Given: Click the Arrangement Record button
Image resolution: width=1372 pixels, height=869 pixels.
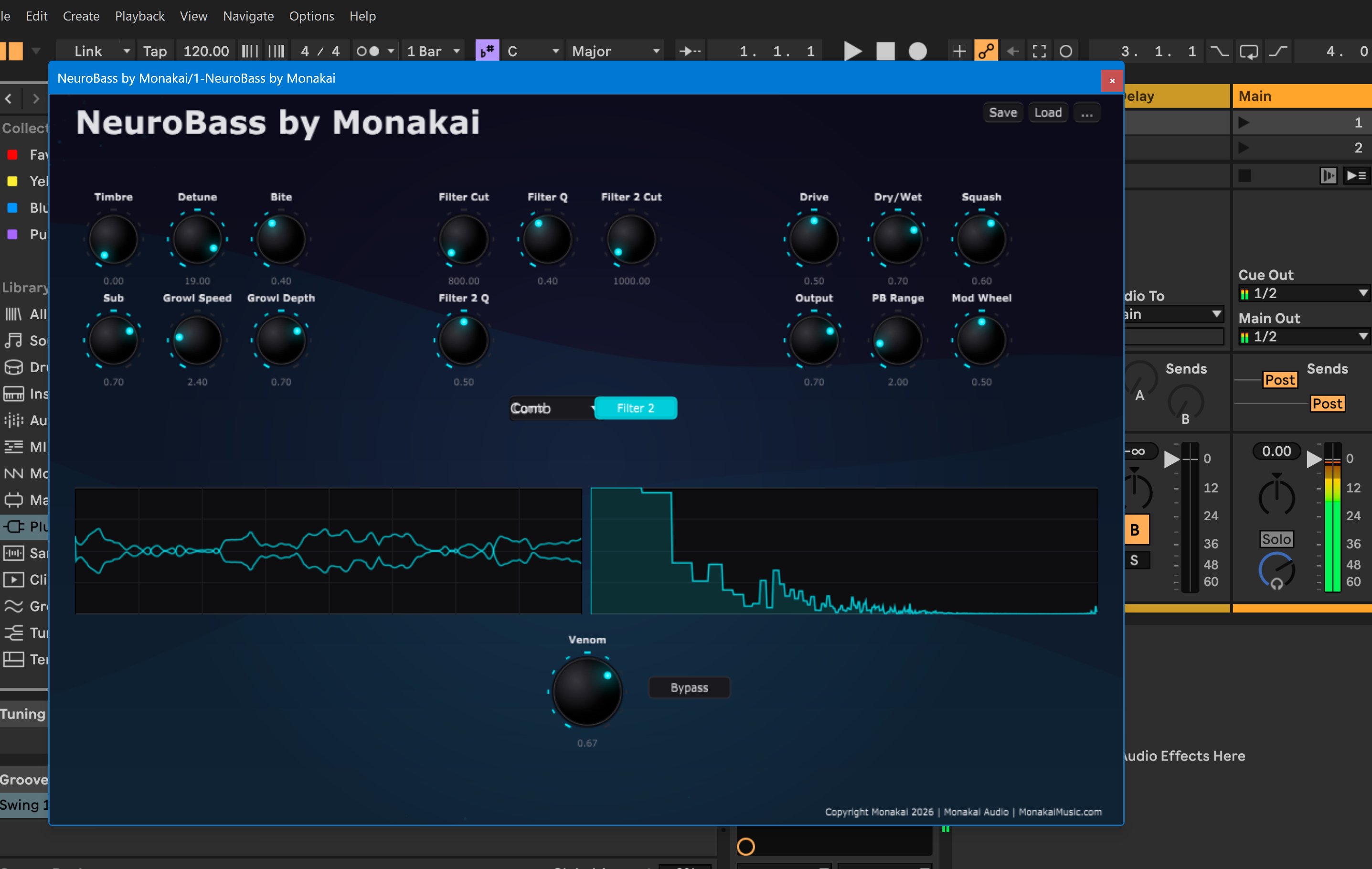Looking at the screenshot, I should [917, 51].
